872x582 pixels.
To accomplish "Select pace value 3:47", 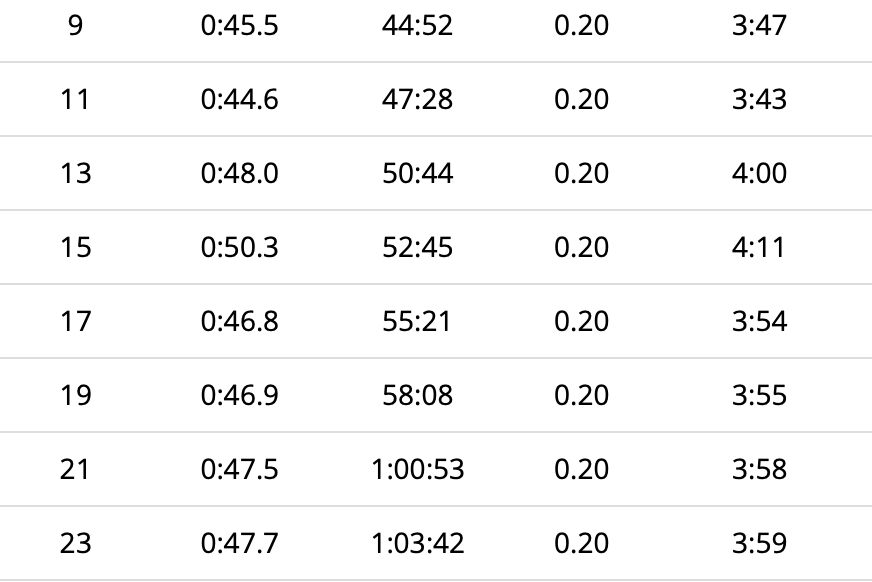I will [x=759, y=26].
